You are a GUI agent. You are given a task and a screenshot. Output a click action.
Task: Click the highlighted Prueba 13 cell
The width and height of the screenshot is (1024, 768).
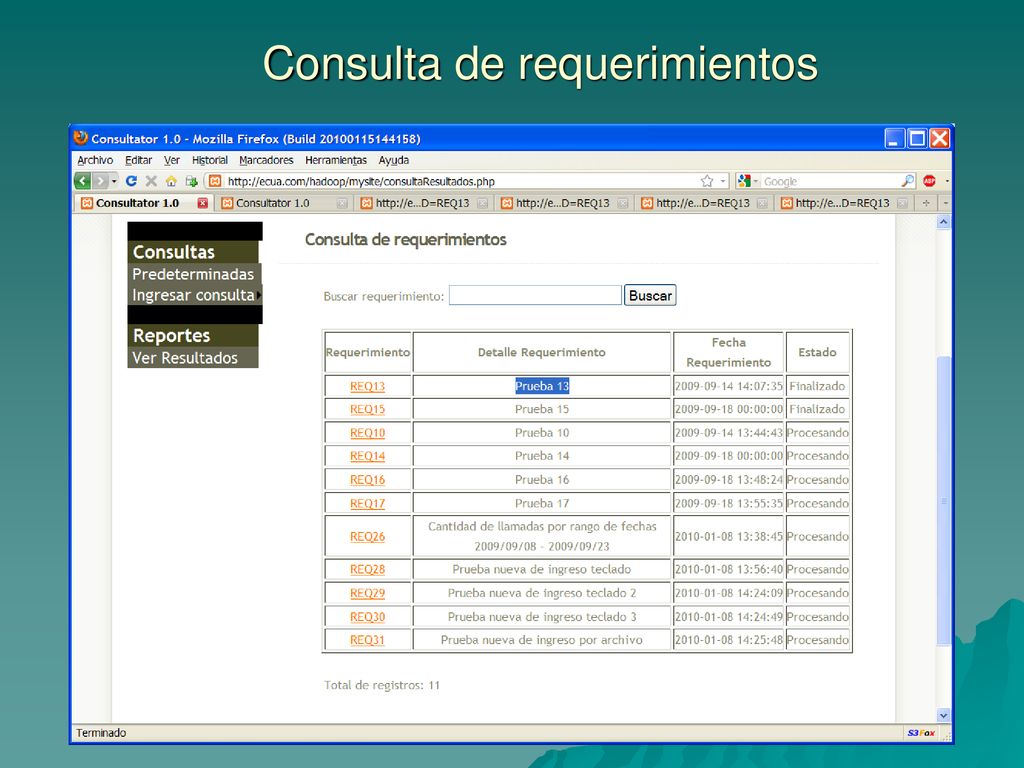pyautogui.click(x=542, y=386)
